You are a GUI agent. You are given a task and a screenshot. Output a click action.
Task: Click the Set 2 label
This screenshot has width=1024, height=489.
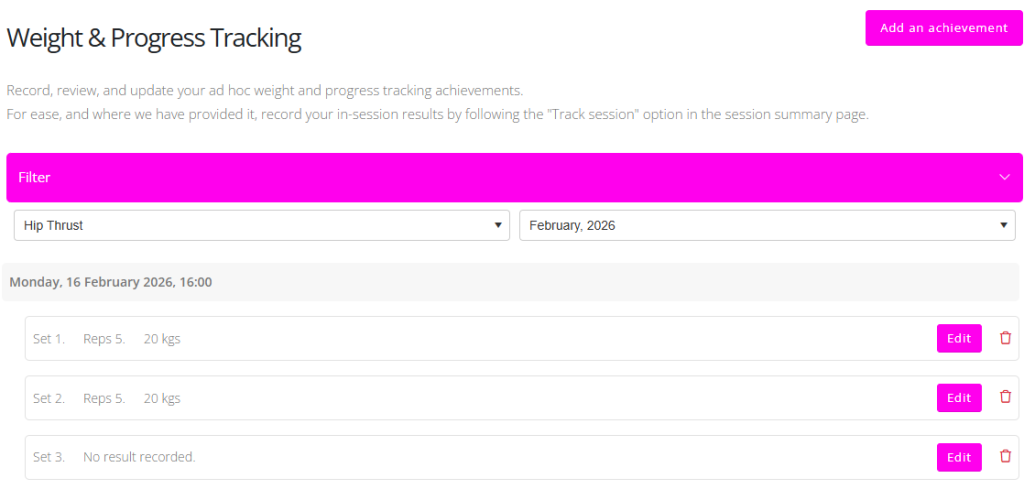pyautogui.click(x=49, y=398)
